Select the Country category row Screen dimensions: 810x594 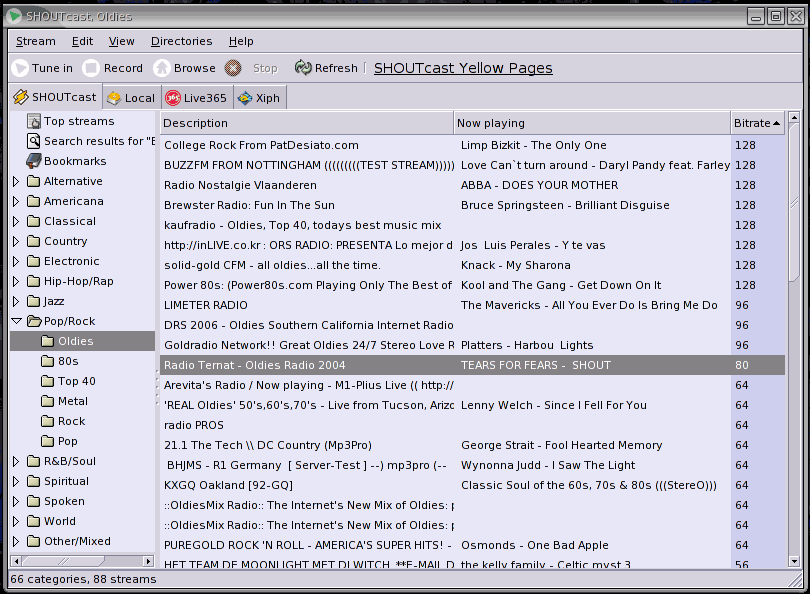coord(83,241)
